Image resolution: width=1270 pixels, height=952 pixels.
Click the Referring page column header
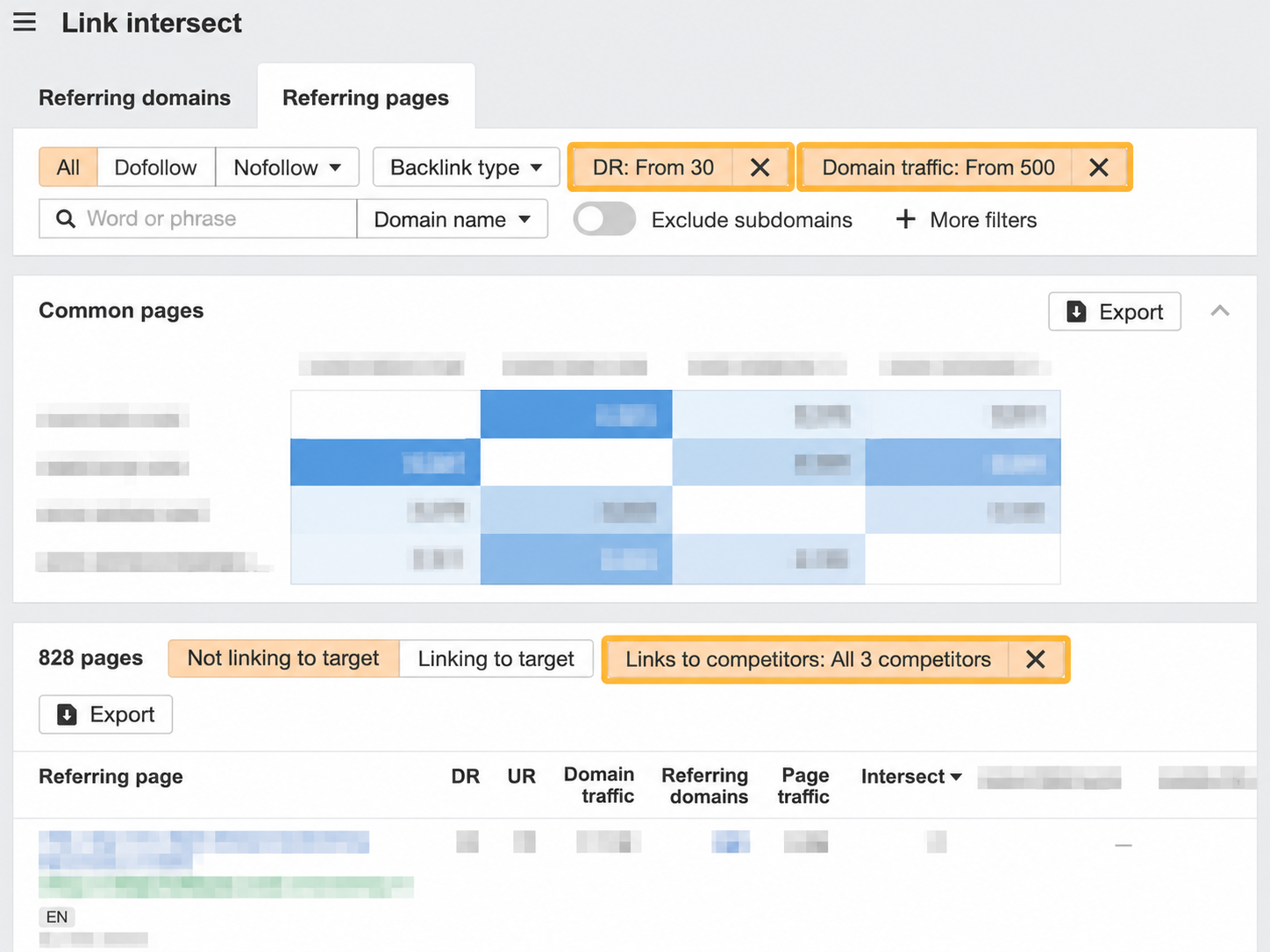click(111, 777)
